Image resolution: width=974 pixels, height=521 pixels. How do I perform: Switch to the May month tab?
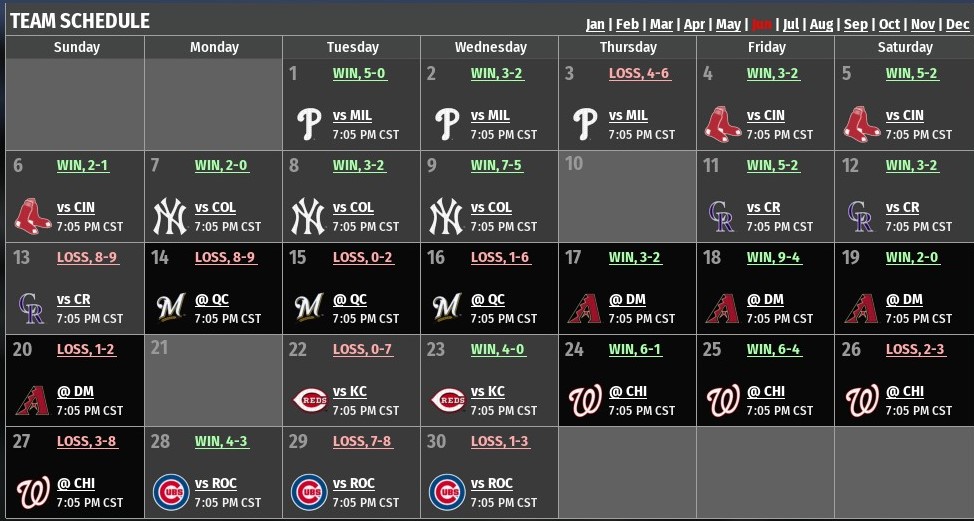point(728,24)
